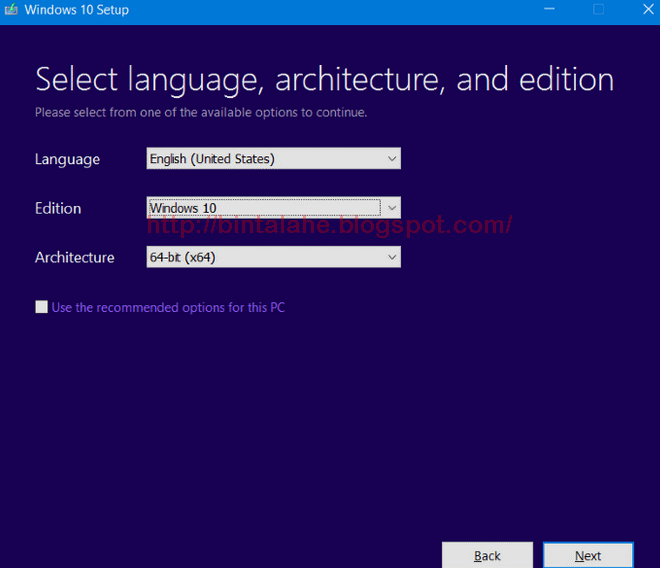
Task: Close the Windows 10 Setup window
Action: point(648,9)
